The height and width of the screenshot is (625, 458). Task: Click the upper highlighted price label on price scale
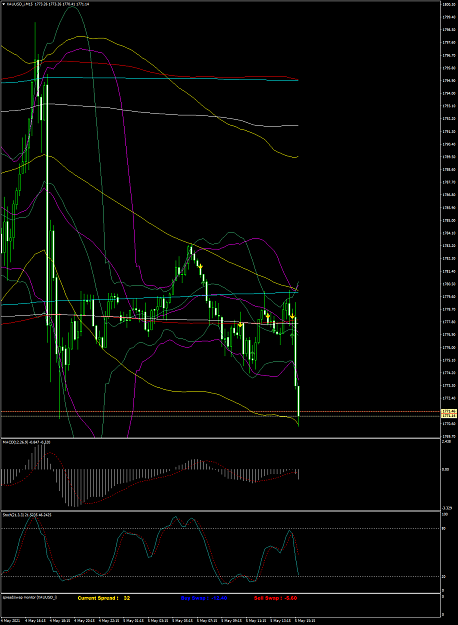(449, 411)
